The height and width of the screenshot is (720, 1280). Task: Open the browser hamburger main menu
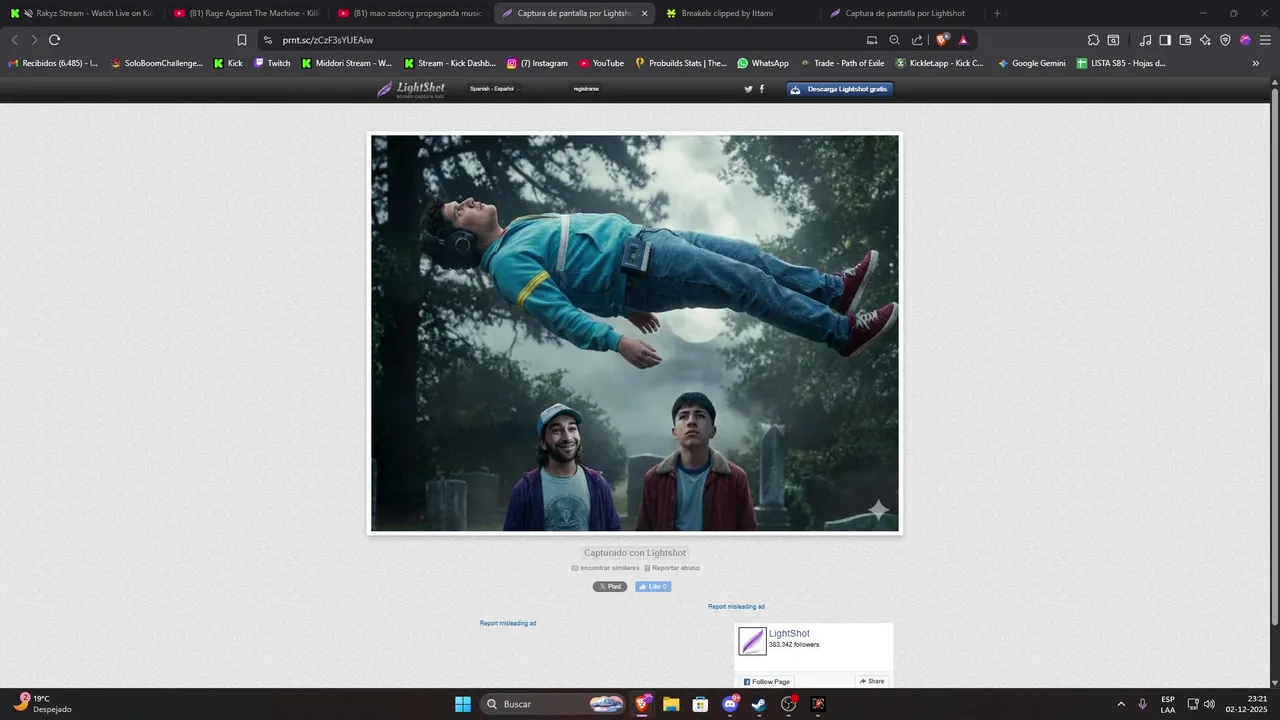pos(1265,40)
